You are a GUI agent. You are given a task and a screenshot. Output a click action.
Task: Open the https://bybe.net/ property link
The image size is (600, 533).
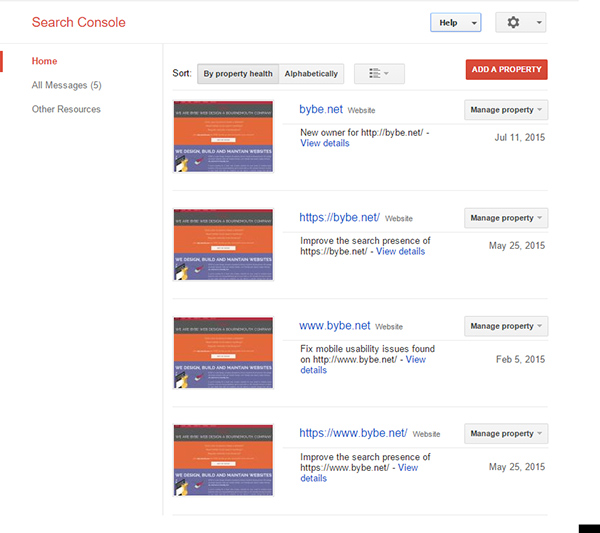pyautogui.click(x=339, y=217)
